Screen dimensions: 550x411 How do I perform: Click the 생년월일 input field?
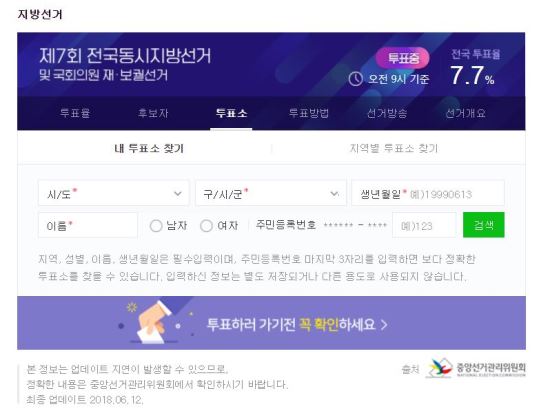[x=428, y=193]
